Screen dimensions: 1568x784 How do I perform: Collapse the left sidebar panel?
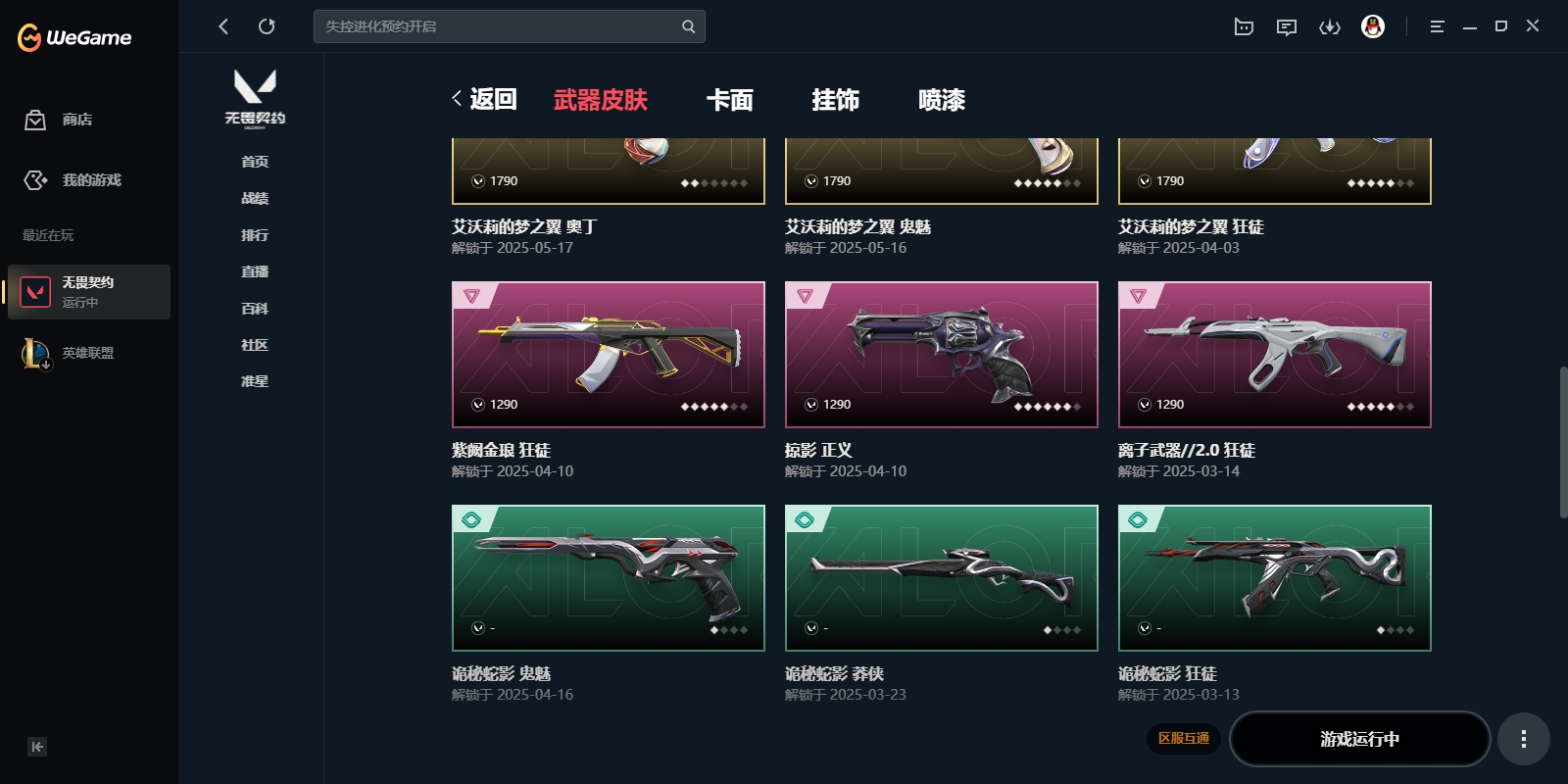(37, 747)
